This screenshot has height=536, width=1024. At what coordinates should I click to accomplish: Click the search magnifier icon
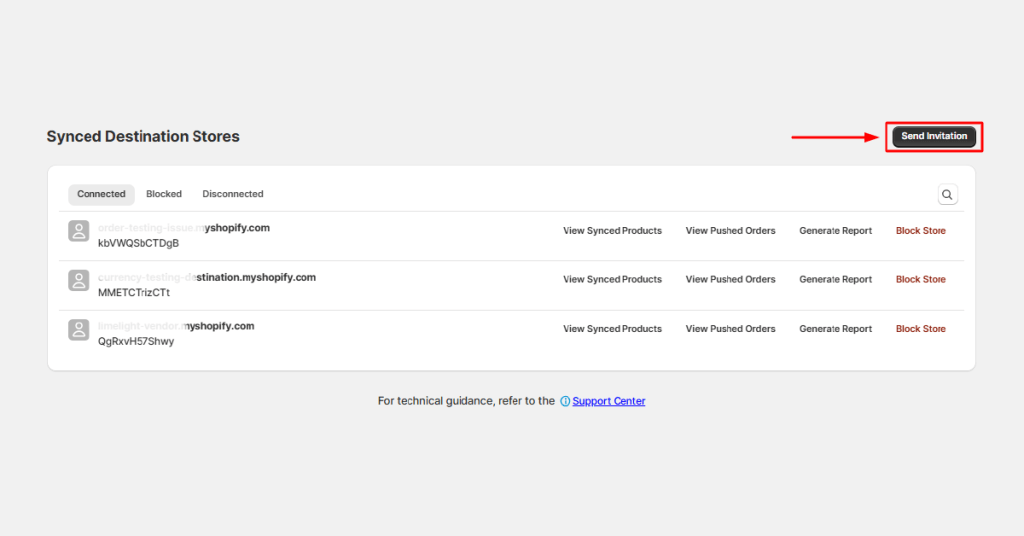(947, 195)
